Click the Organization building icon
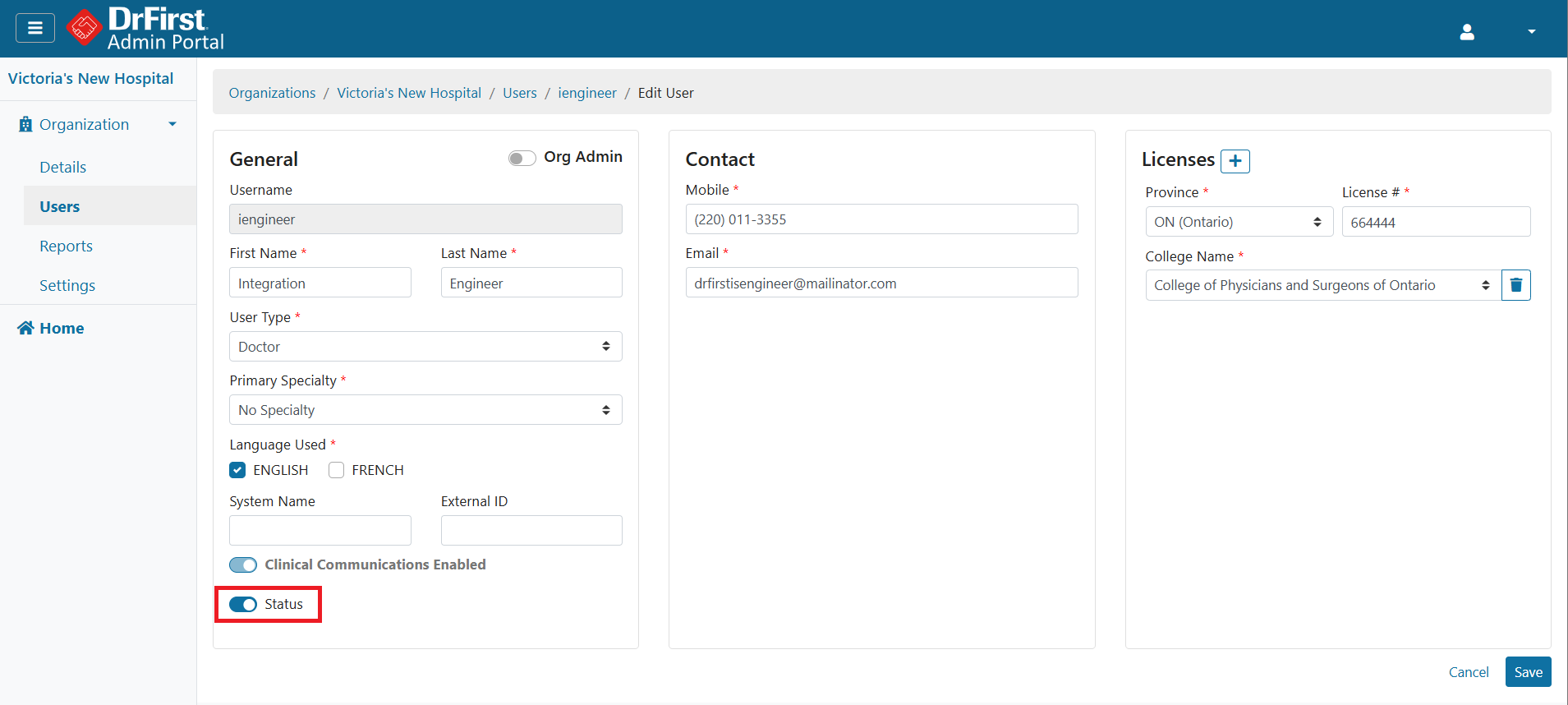 (25, 124)
